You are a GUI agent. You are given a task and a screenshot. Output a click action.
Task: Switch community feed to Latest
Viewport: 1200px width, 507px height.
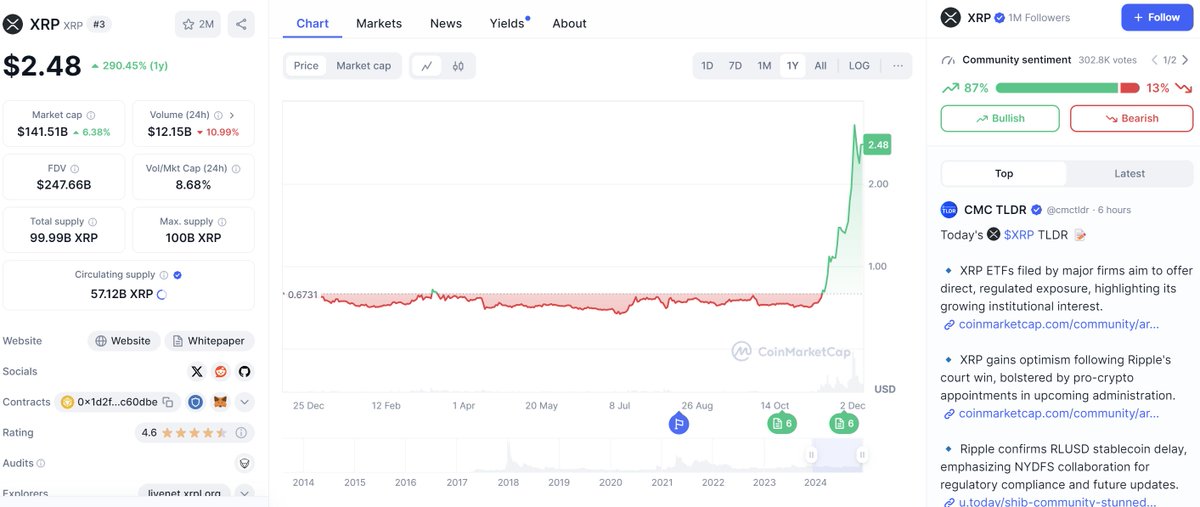(1129, 173)
